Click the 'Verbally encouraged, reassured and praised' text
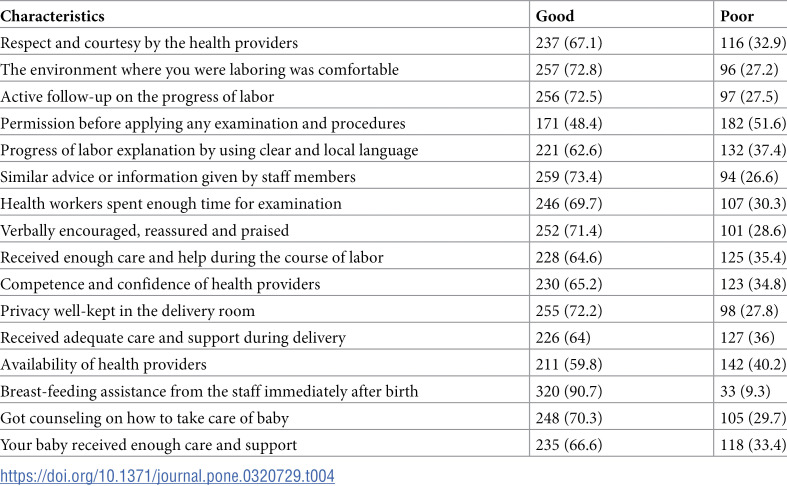This screenshot has width=787, height=486. [145, 230]
